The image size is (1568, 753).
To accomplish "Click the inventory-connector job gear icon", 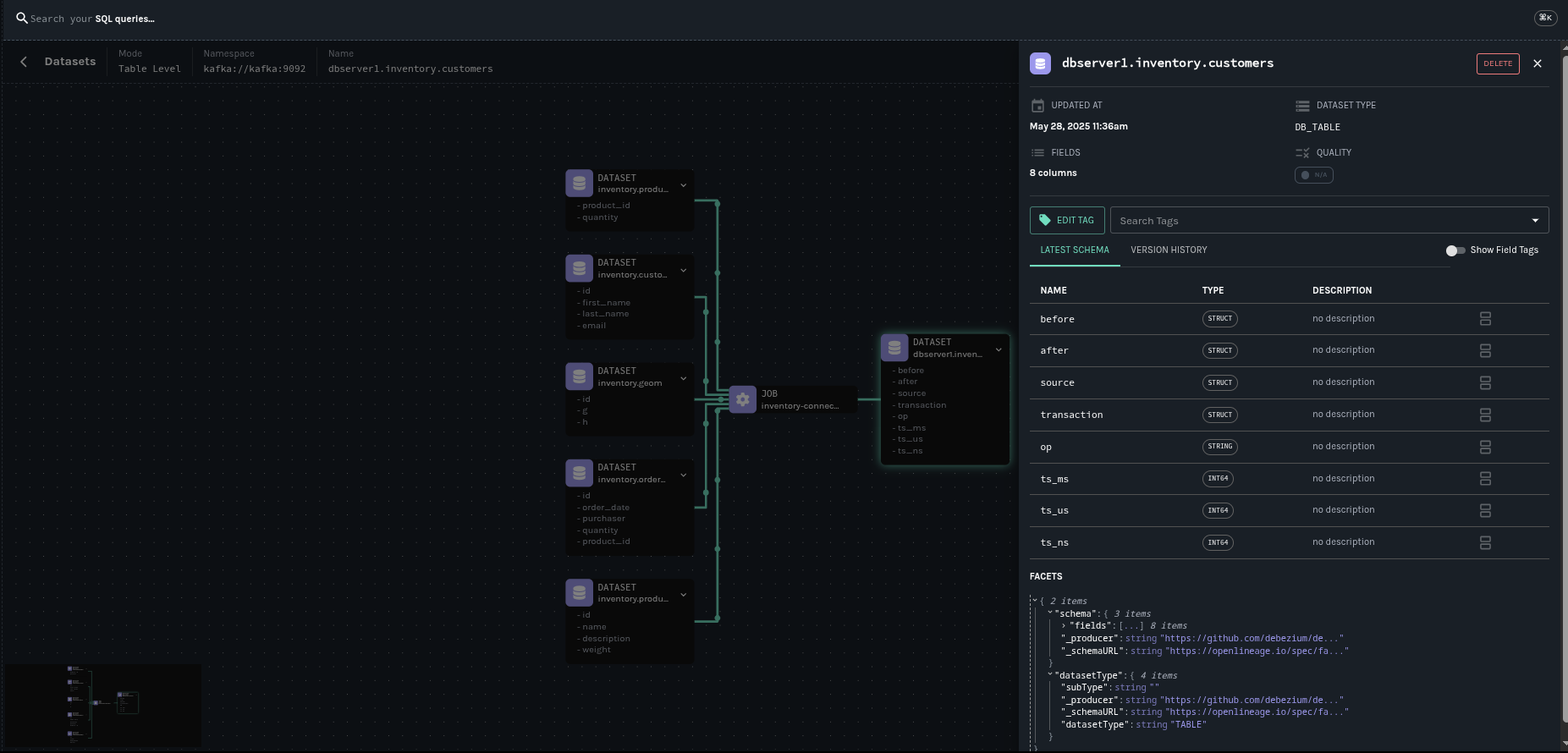I will pos(742,399).
